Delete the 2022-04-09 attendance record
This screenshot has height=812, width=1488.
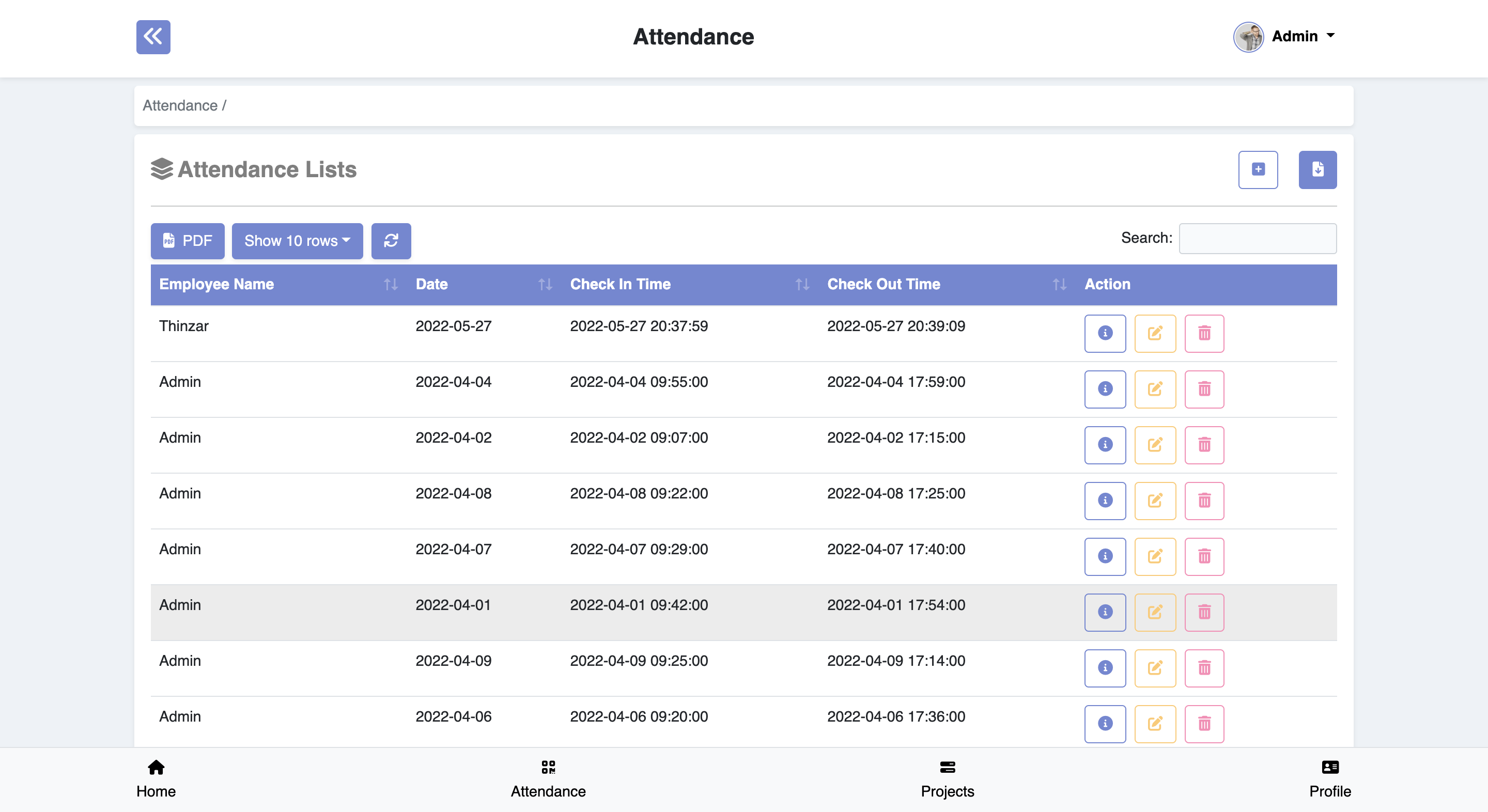(1204, 668)
